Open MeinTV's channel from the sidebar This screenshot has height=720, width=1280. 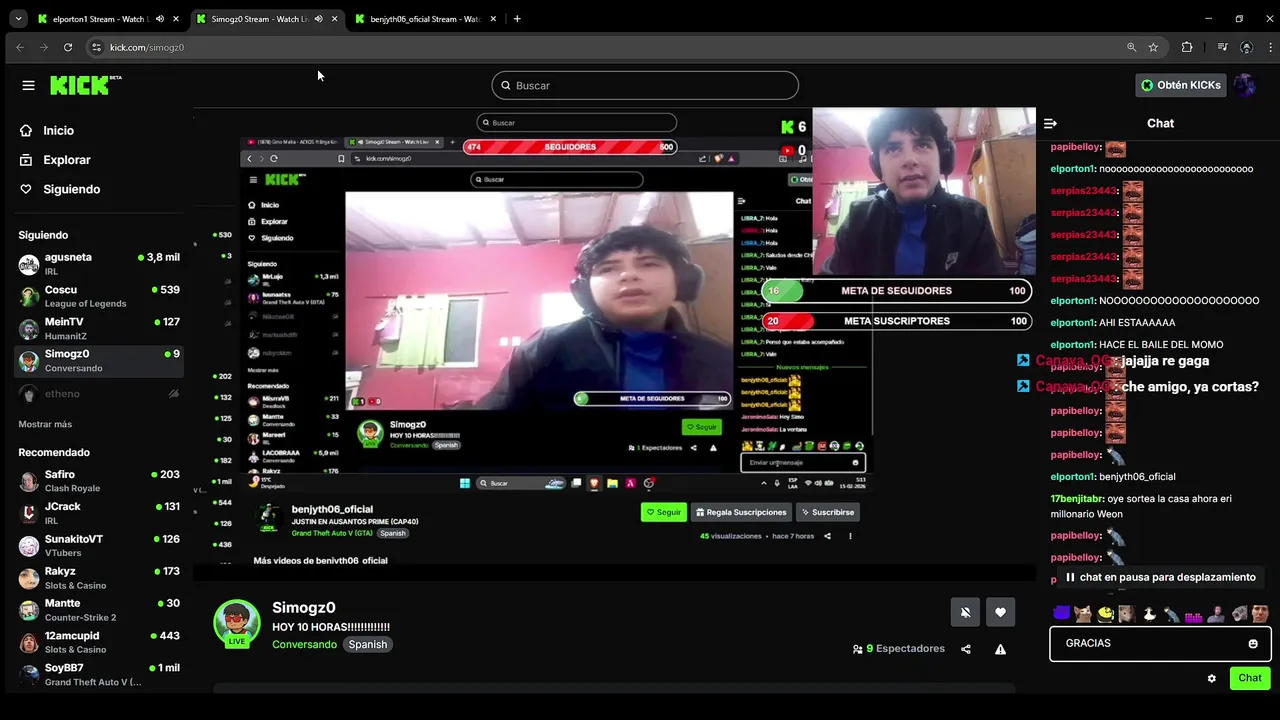tap(98, 328)
